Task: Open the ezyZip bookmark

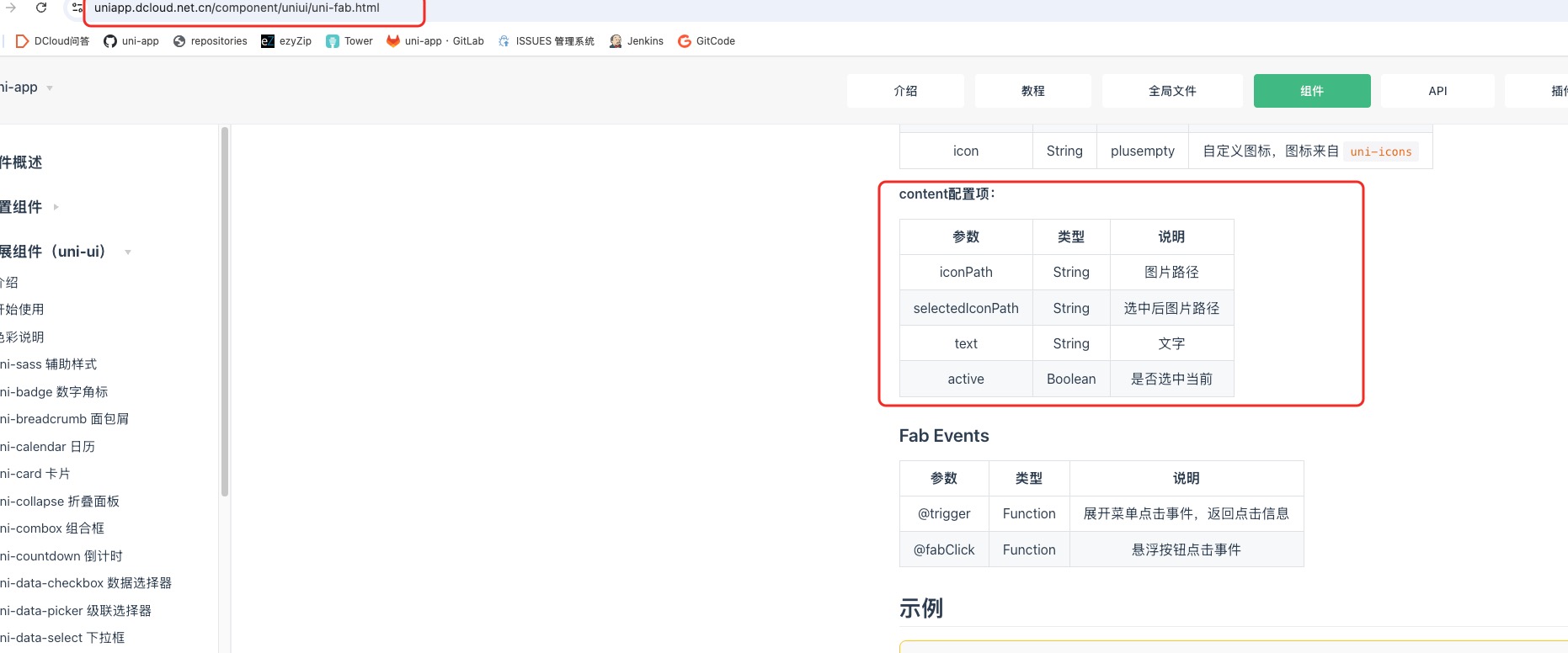Action: 286,41
